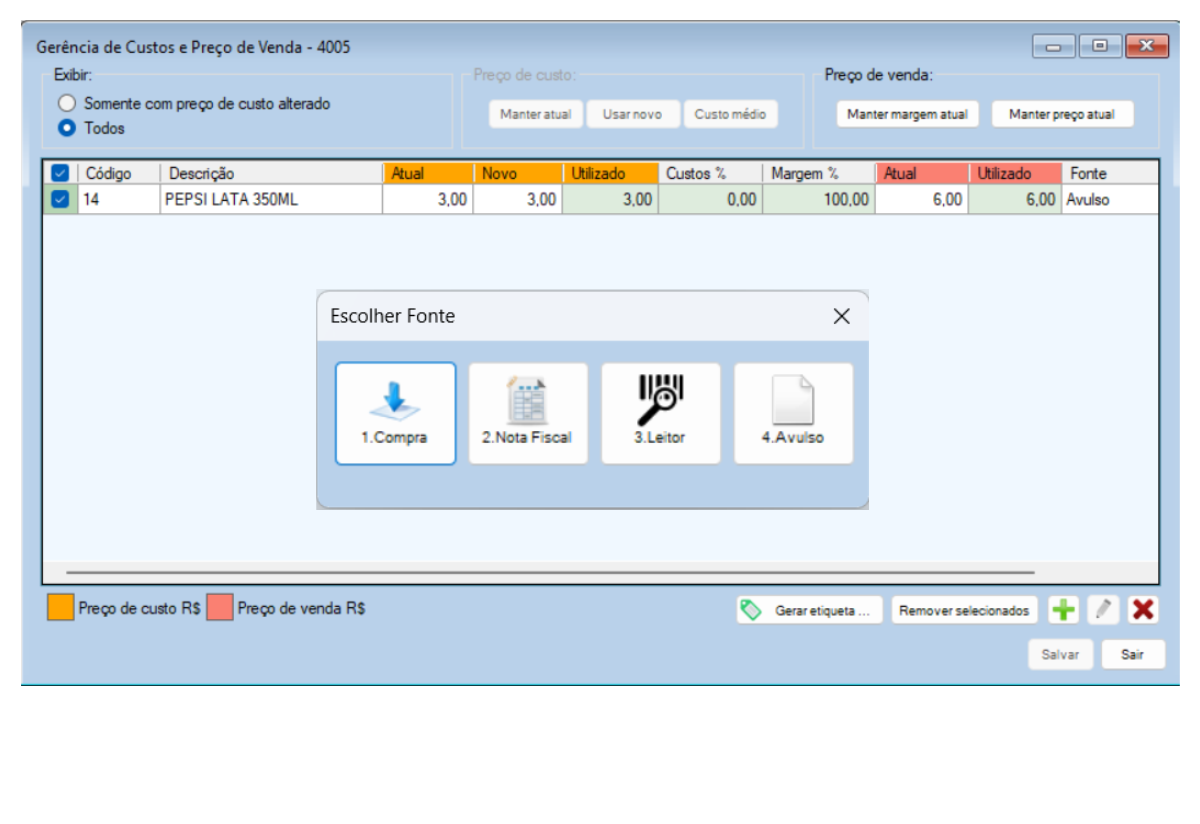
Task: Click the Sair button
Action: [x=1132, y=655]
